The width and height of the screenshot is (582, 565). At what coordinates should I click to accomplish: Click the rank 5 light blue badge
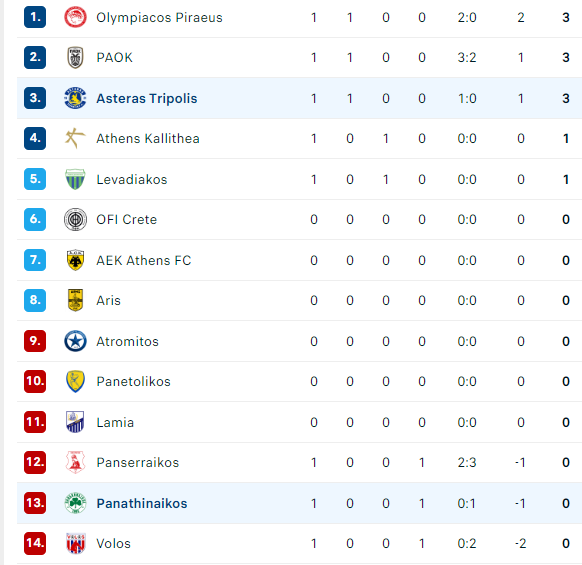(35, 179)
